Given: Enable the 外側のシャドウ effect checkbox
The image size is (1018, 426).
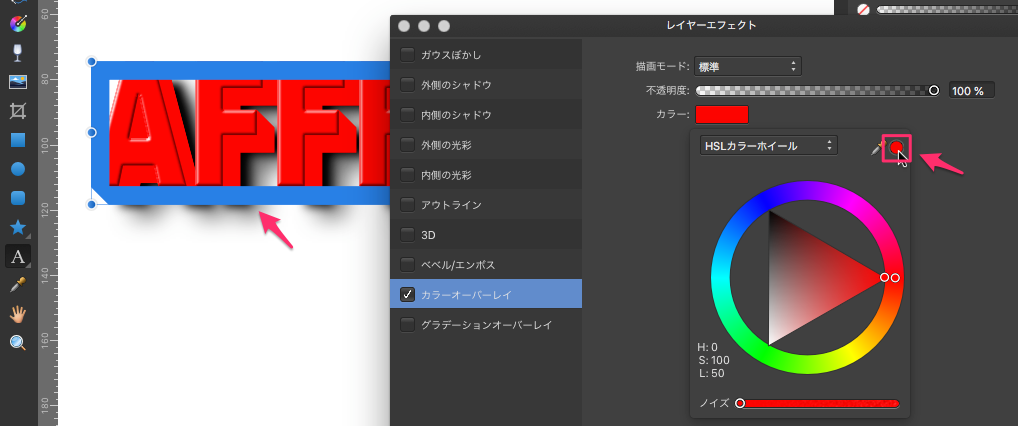Looking at the screenshot, I should pyautogui.click(x=408, y=84).
